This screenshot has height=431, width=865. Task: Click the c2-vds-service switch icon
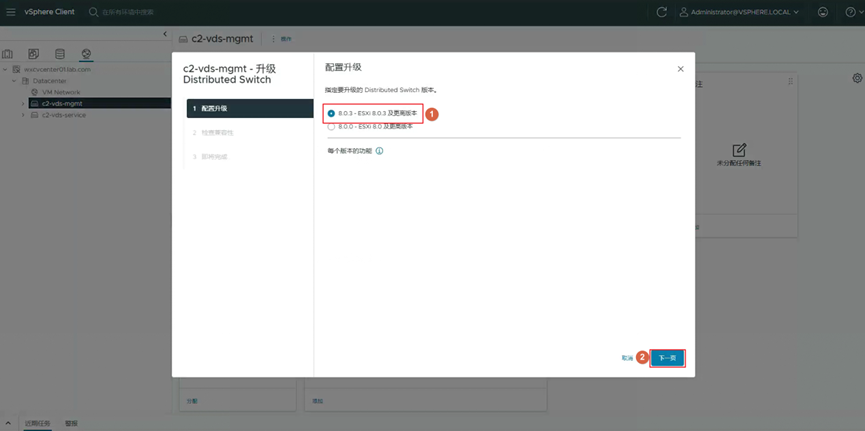[34, 115]
